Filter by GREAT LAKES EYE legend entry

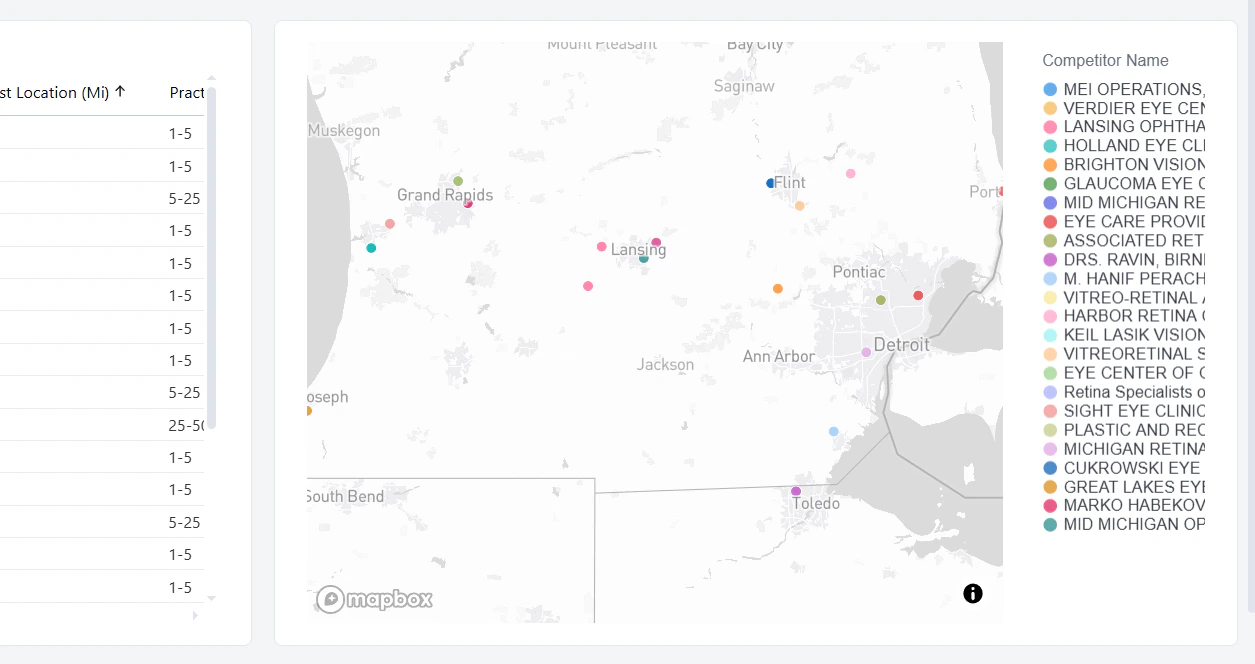pyautogui.click(x=1124, y=487)
